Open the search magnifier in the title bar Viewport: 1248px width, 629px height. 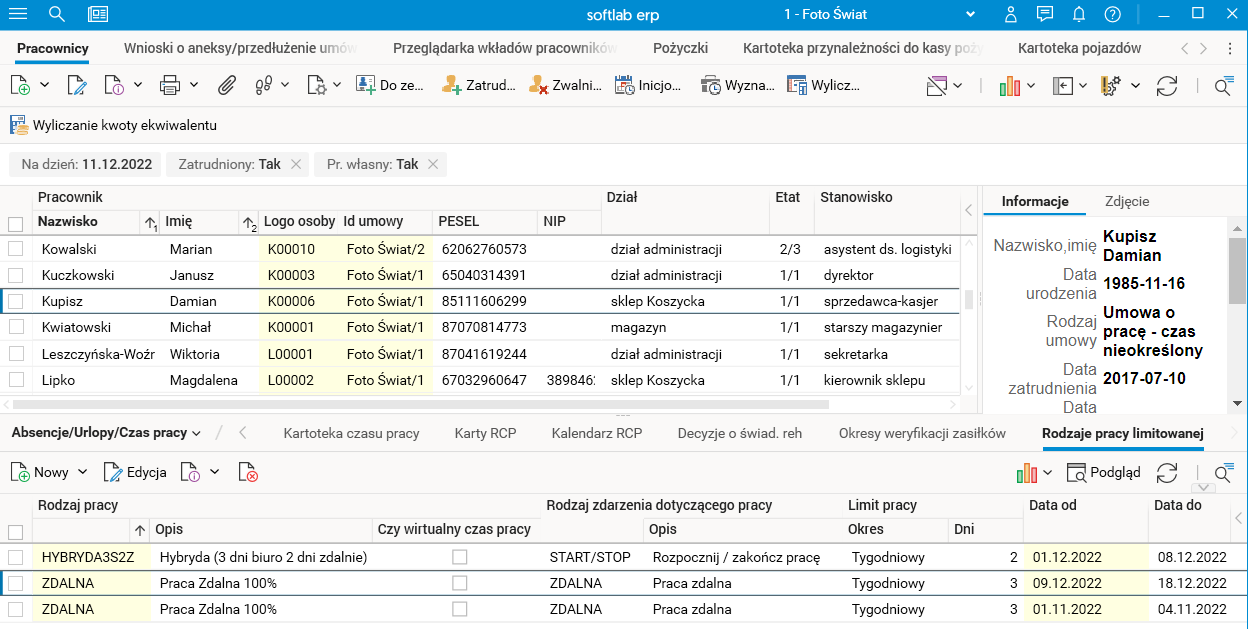click(56, 14)
